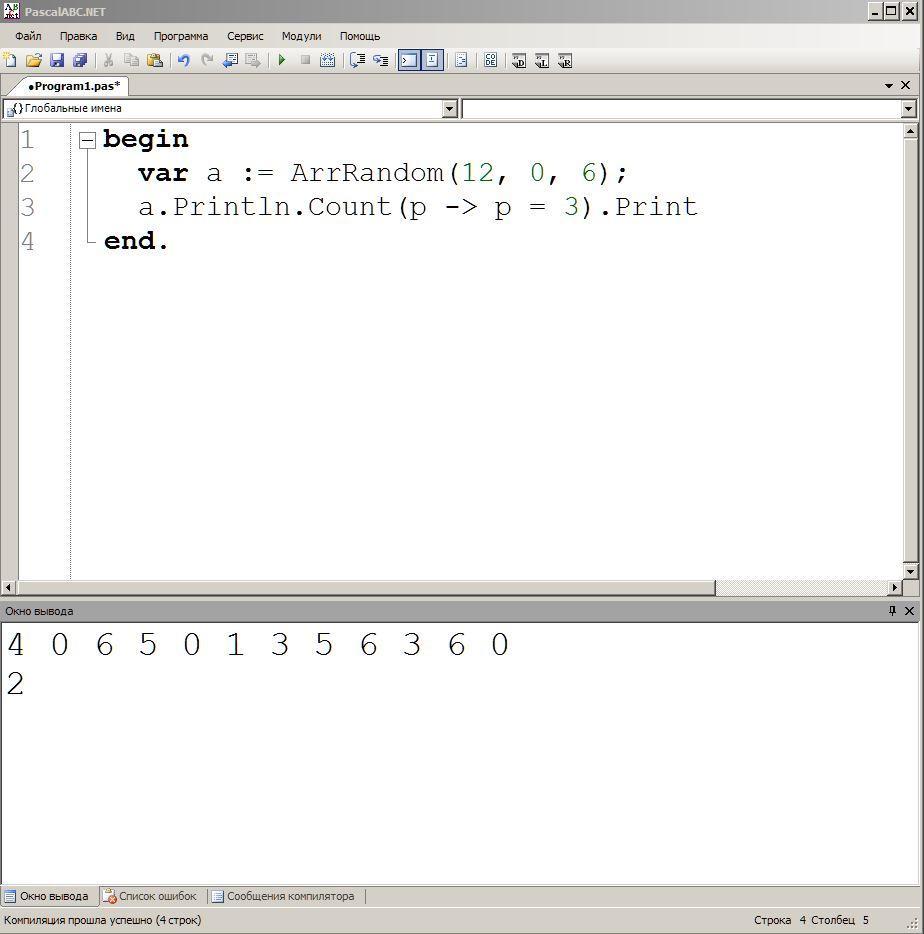The width and height of the screenshot is (924, 934).
Task: Undo the last edit with the blue arrow
Action: [x=183, y=60]
